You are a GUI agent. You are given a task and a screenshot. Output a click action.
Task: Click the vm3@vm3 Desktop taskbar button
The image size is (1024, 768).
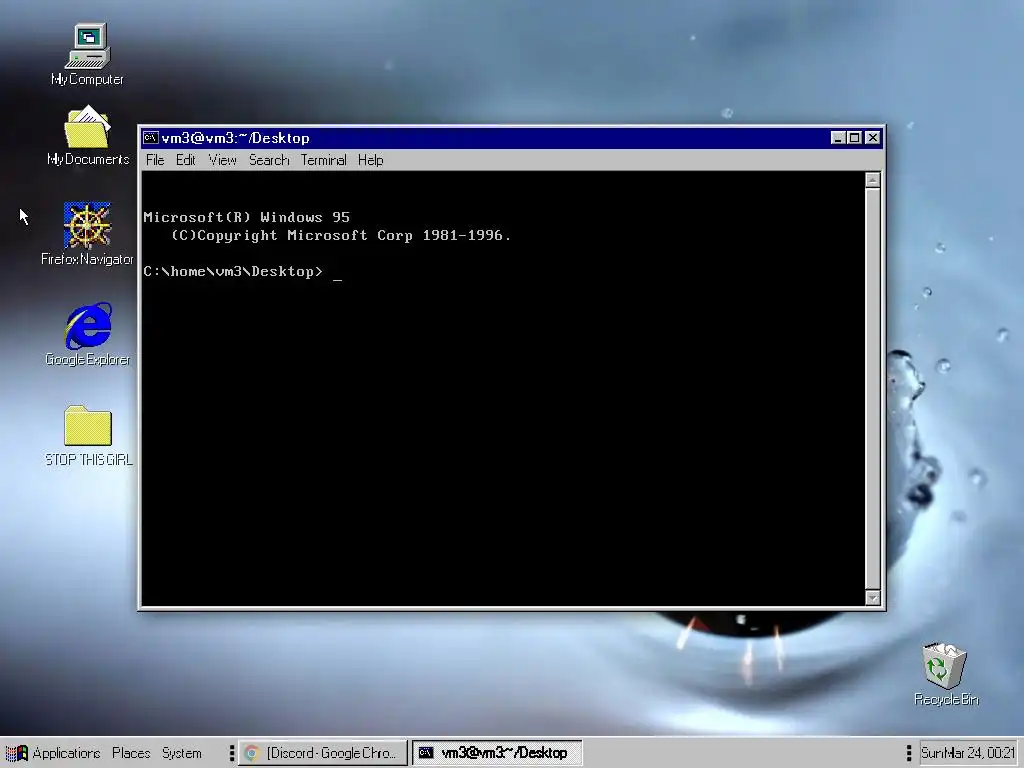(x=497, y=753)
